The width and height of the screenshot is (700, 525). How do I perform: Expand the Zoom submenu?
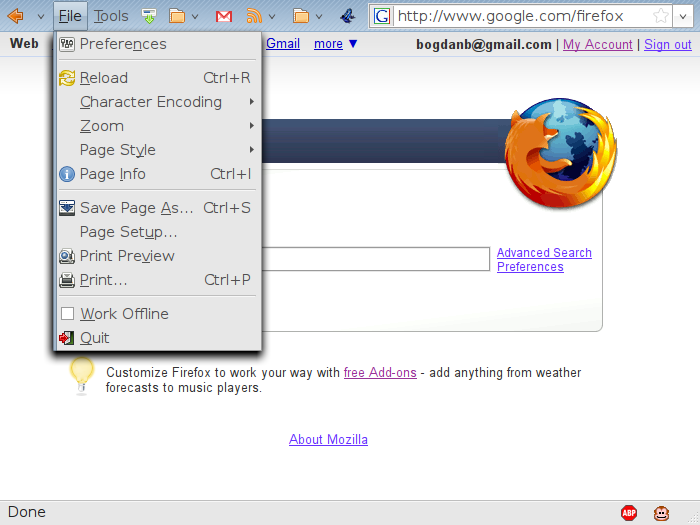point(157,126)
